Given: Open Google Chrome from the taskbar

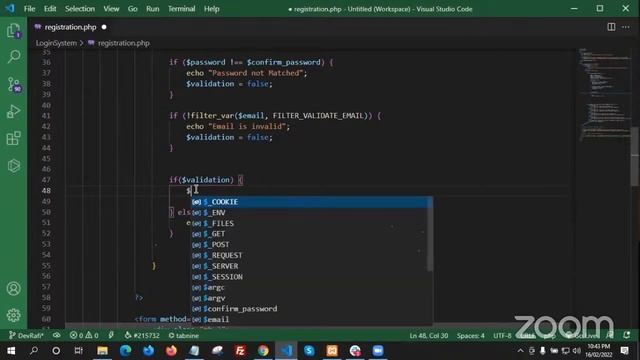Looking at the screenshot, I should 263,351.
